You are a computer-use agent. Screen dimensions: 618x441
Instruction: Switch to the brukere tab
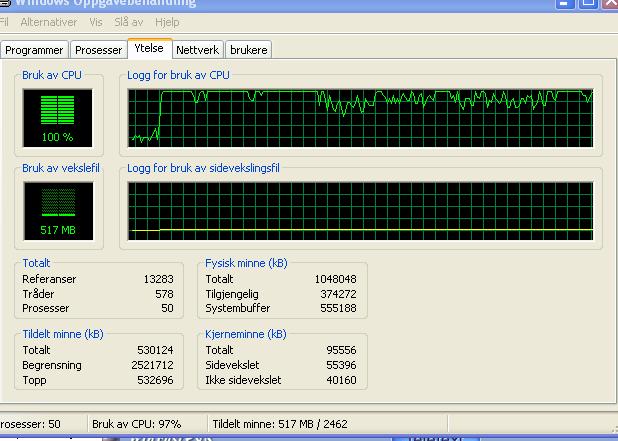[249, 50]
